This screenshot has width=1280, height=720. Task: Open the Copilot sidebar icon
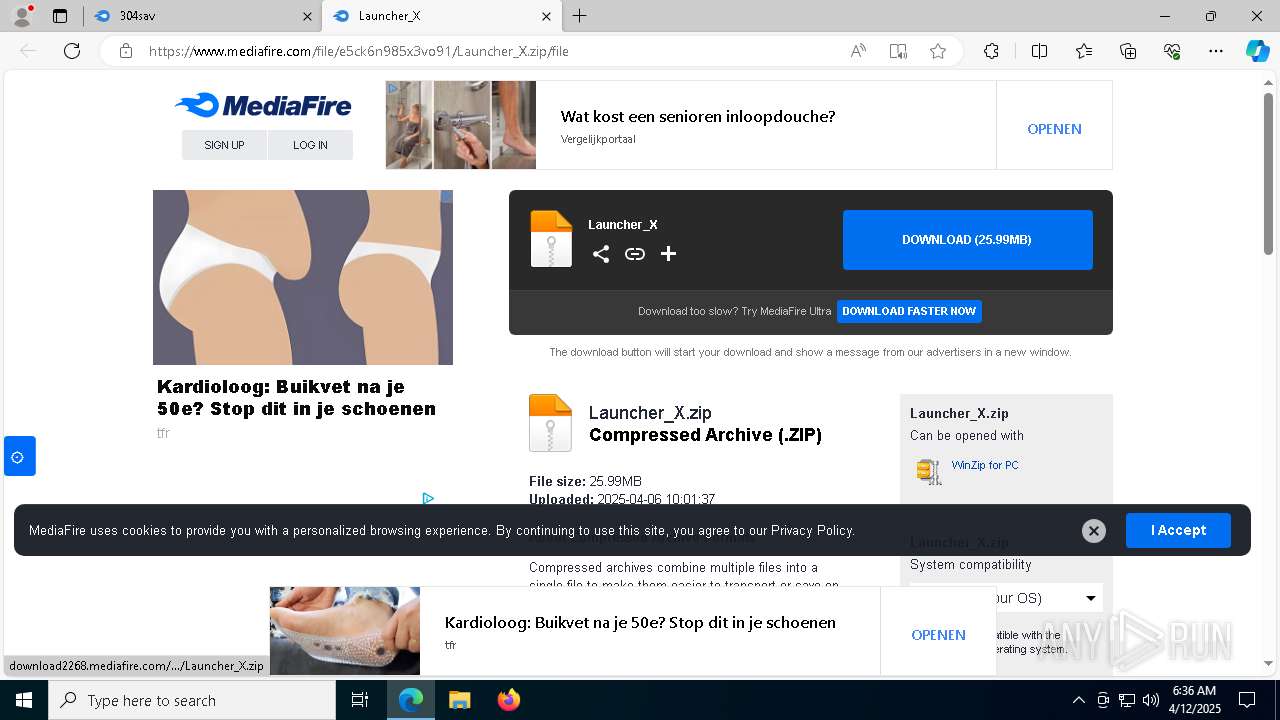click(1257, 51)
